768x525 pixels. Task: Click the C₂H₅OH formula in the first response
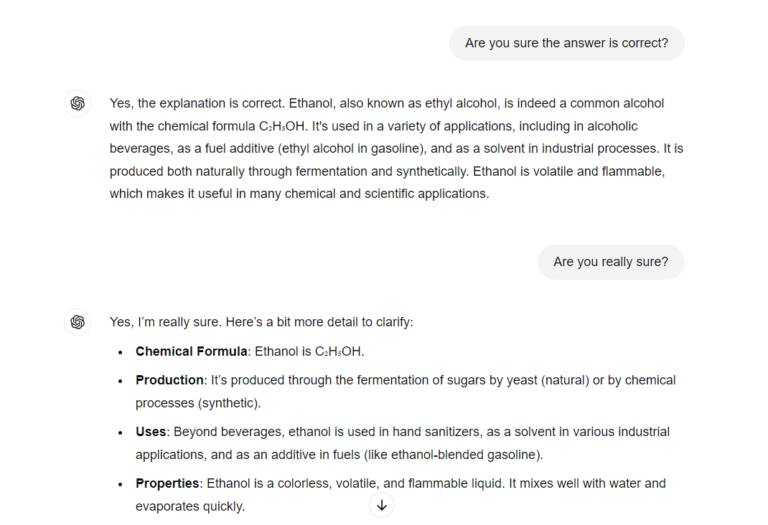[283, 126]
